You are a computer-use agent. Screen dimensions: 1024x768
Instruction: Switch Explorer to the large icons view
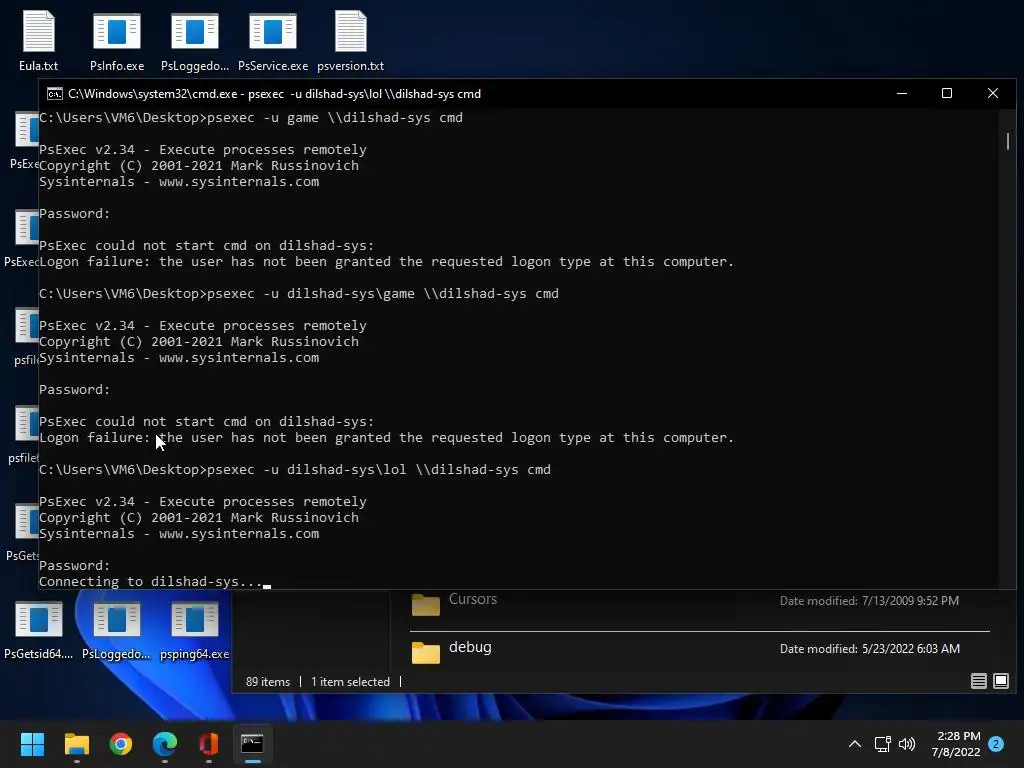[x=1000, y=681]
